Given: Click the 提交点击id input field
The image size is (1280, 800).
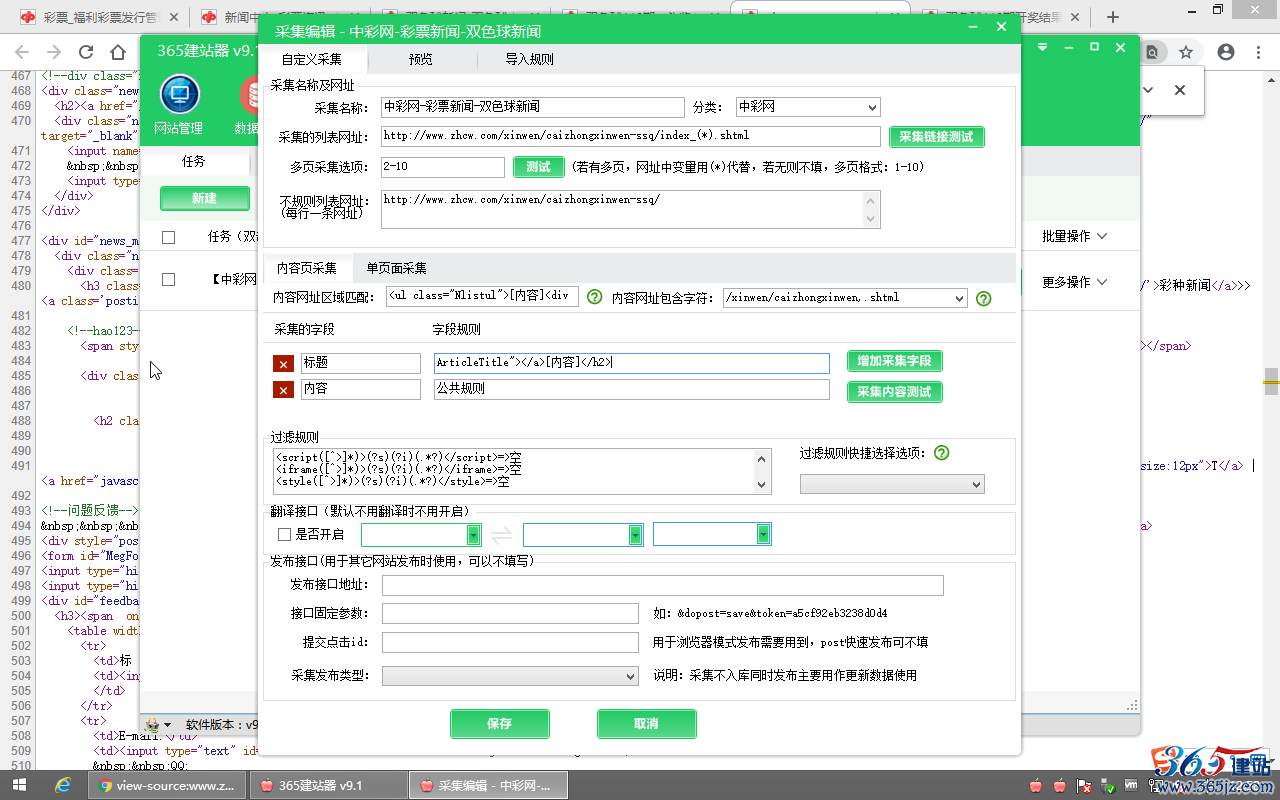Looking at the screenshot, I should tap(510, 642).
